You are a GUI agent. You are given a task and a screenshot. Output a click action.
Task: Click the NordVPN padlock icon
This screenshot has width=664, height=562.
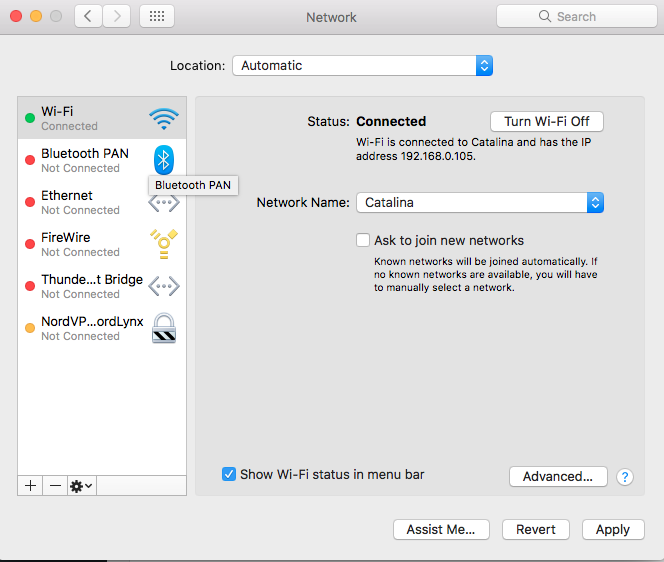pos(163,329)
